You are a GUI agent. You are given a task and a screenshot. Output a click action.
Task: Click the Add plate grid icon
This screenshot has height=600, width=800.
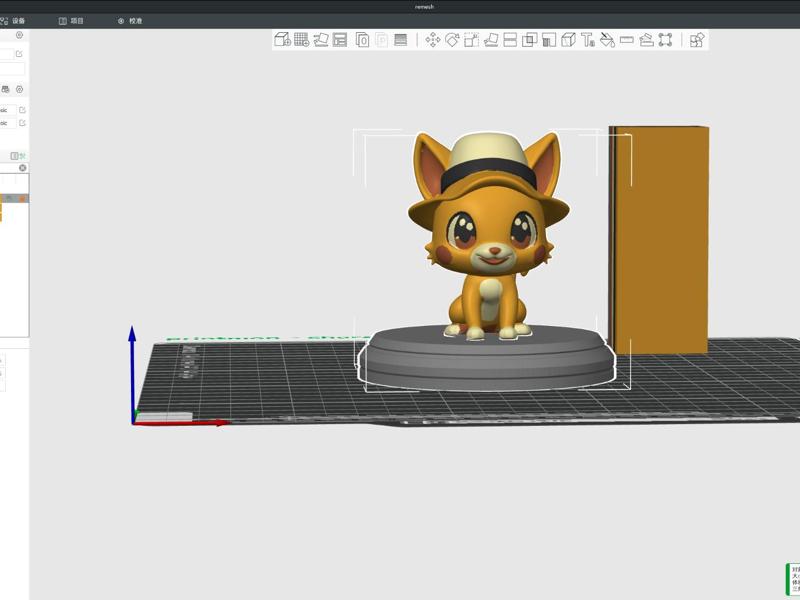301,40
